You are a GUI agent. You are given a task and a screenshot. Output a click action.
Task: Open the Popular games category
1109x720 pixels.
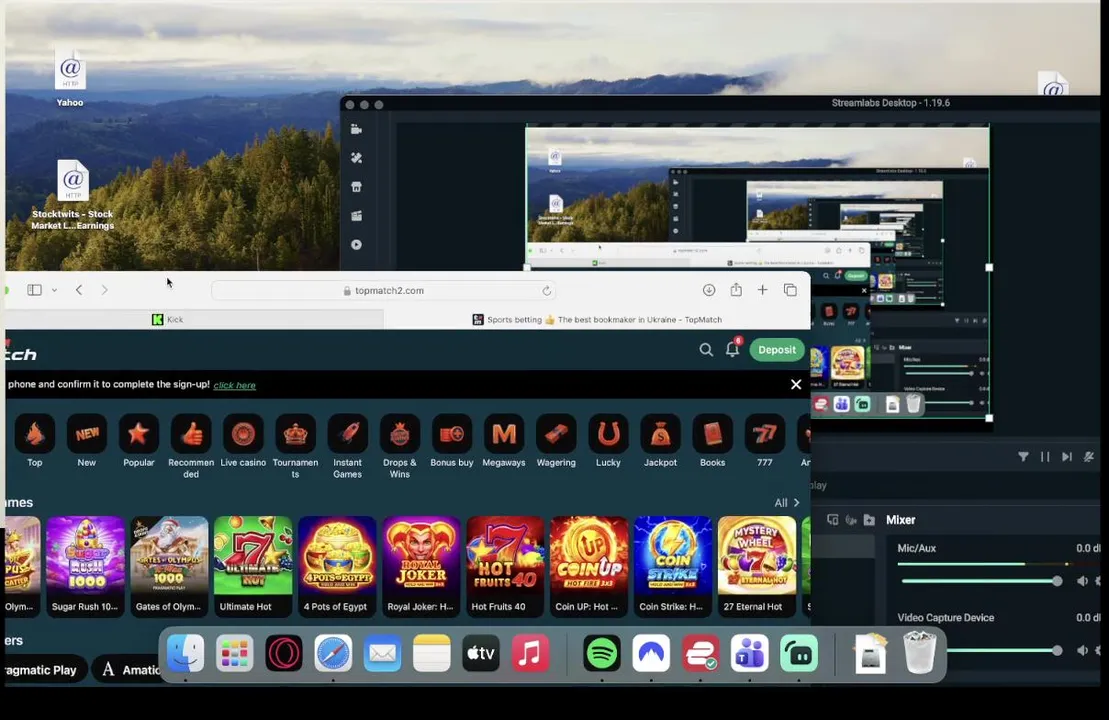pyautogui.click(x=139, y=441)
